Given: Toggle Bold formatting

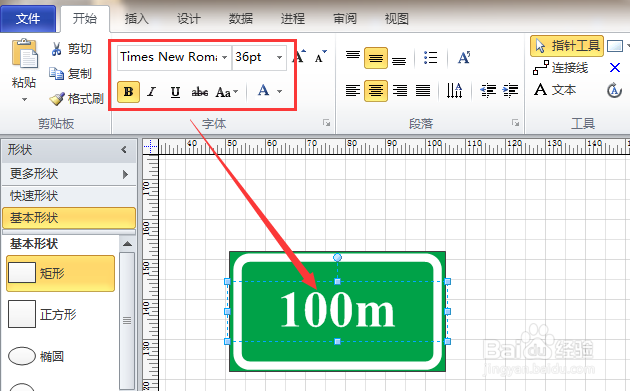Looking at the screenshot, I should pos(129,92).
